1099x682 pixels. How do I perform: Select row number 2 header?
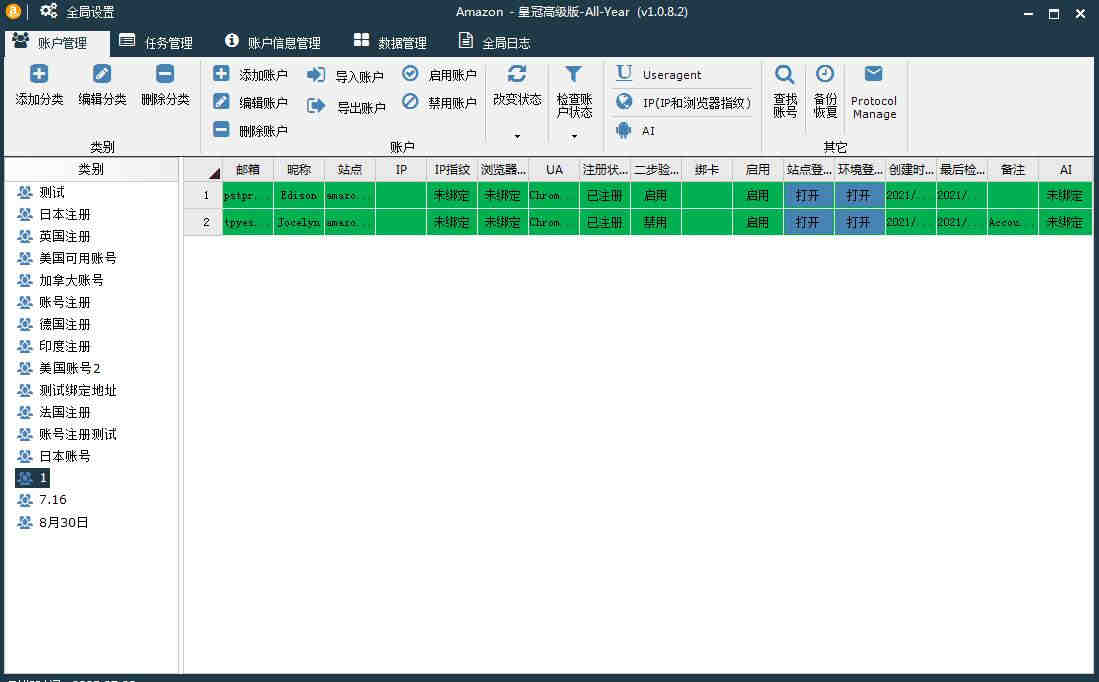(x=203, y=222)
